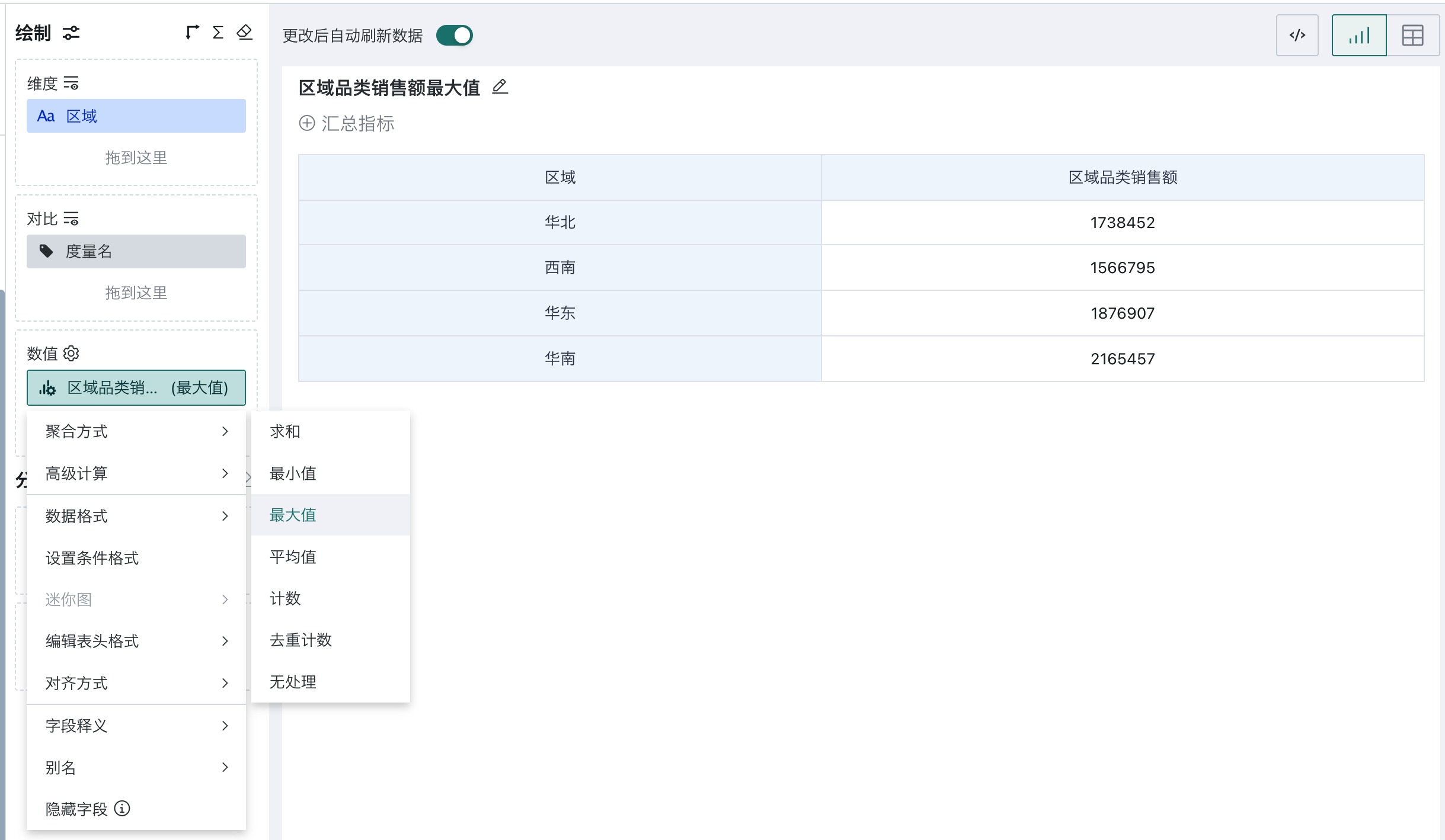Select 无处理 aggregation option
The height and width of the screenshot is (840, 1445).
pyautogui.click(x=331, y=682)
